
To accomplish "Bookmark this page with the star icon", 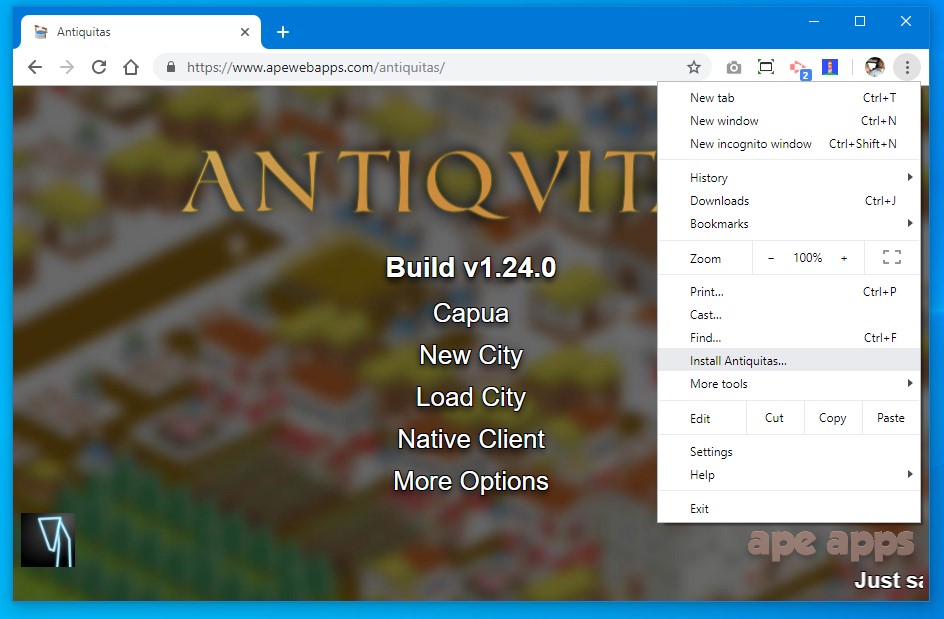I will 694,67.
